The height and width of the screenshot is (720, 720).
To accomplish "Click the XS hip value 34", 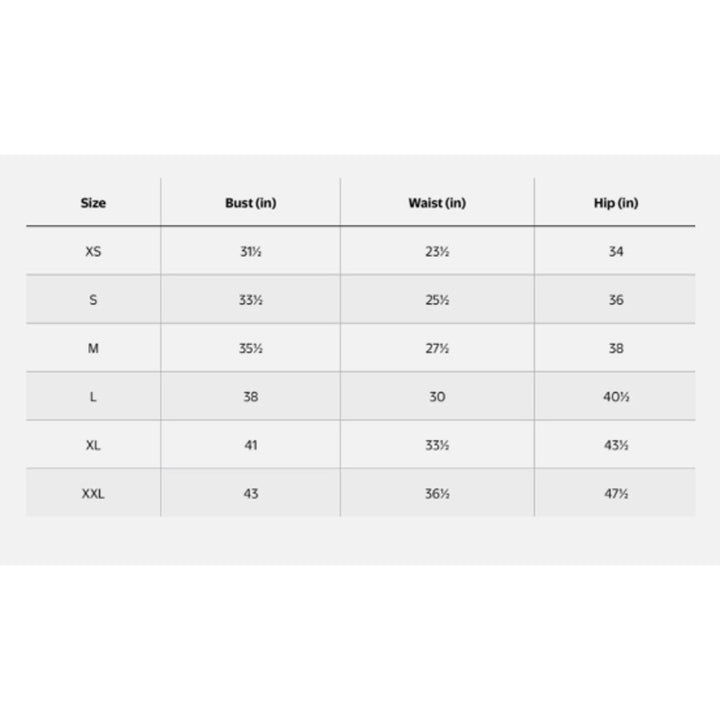I will (616, 252).
